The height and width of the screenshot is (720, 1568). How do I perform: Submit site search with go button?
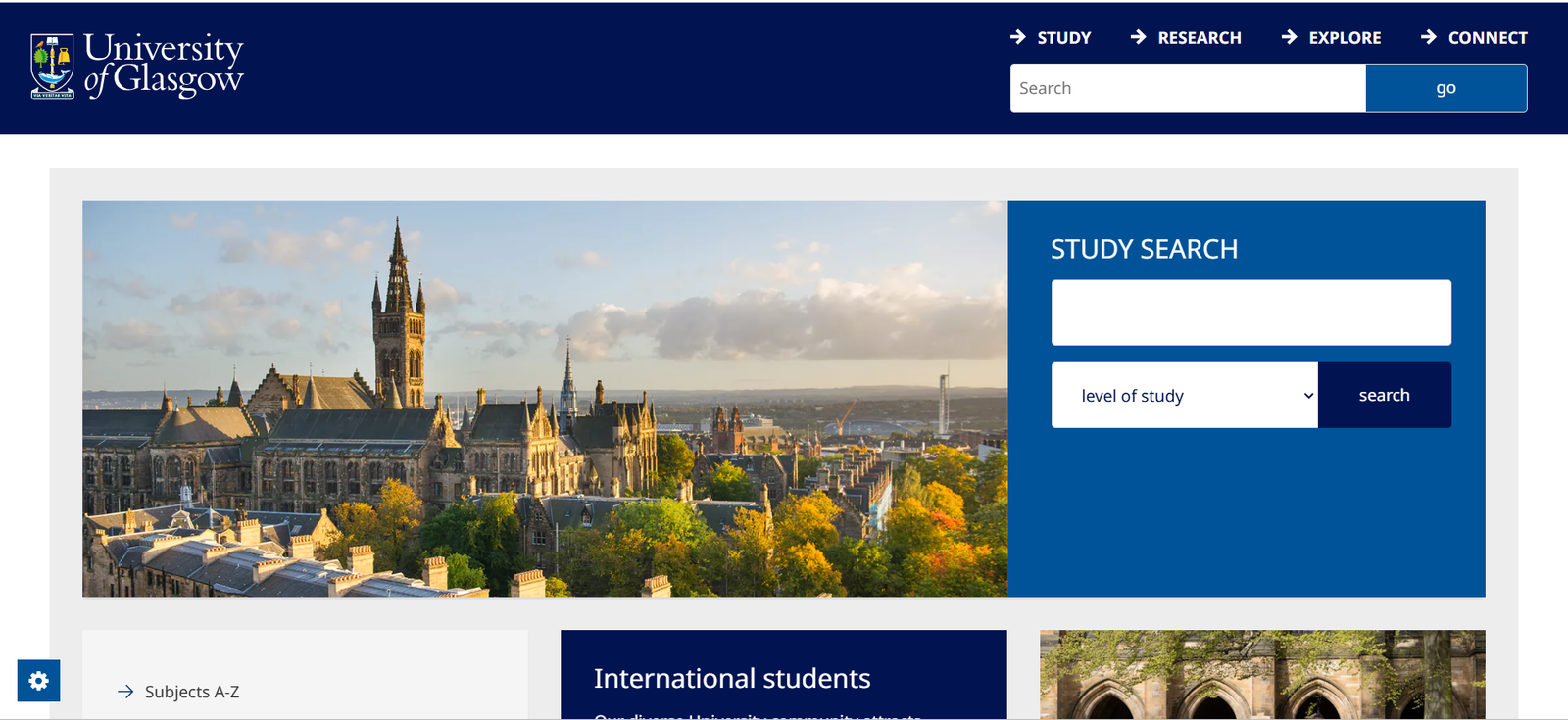1446,88
